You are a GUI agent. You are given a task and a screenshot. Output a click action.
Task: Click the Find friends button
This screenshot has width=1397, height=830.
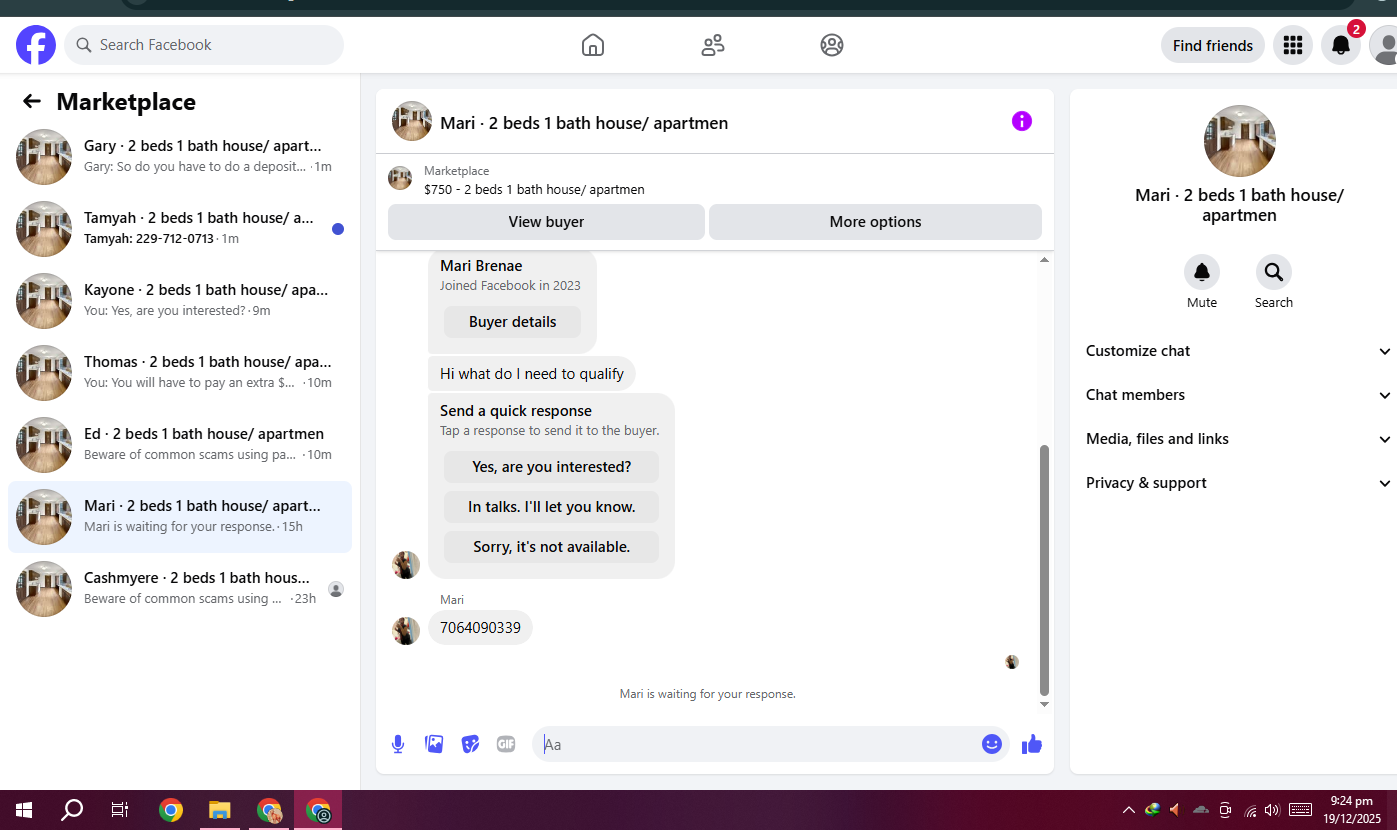coord(1212,45)
